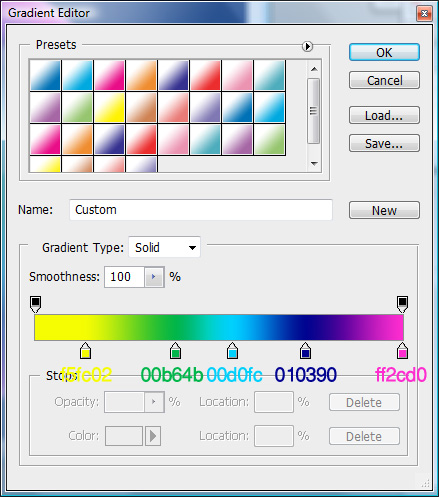Select the yellow color stop marker
The width and height of the screenshot is (439, 497).
[x=85, y=351]
